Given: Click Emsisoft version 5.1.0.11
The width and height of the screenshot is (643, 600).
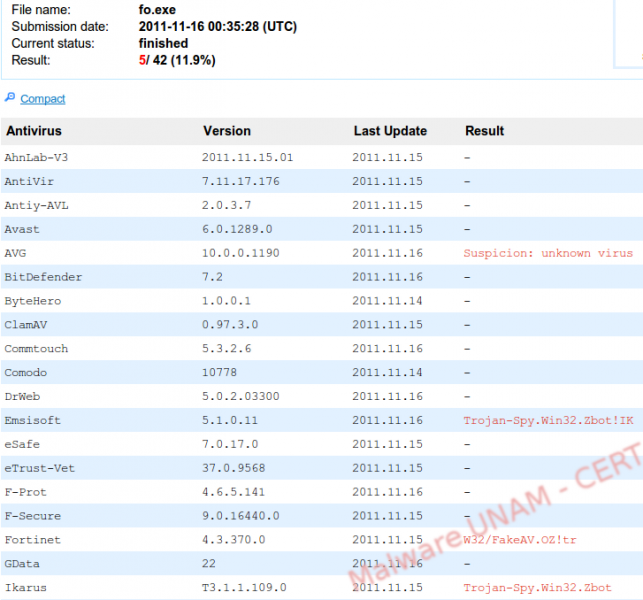Looking at the screenshot, I should point(230,420).
